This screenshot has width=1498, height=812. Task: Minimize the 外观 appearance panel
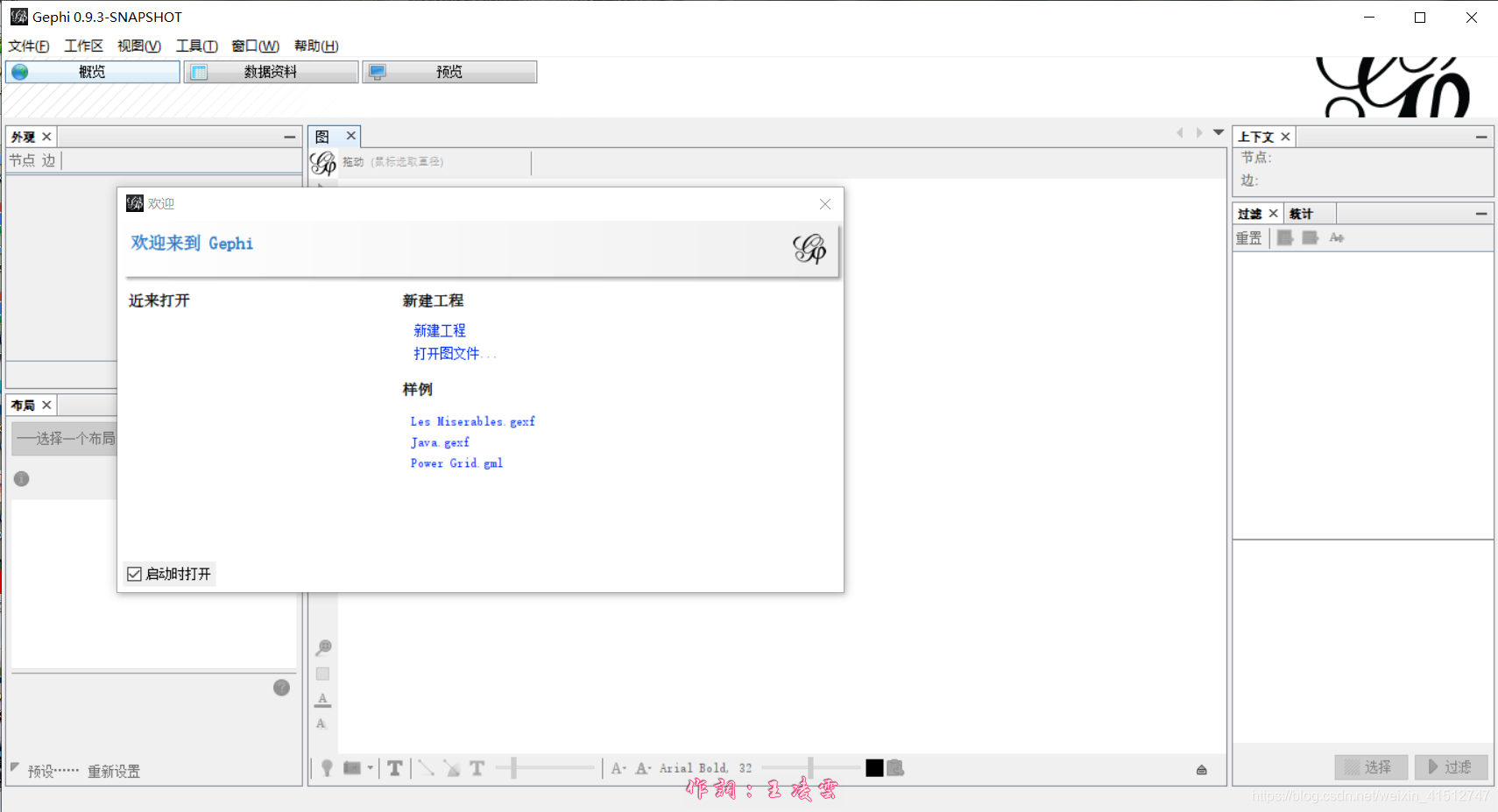290,137
